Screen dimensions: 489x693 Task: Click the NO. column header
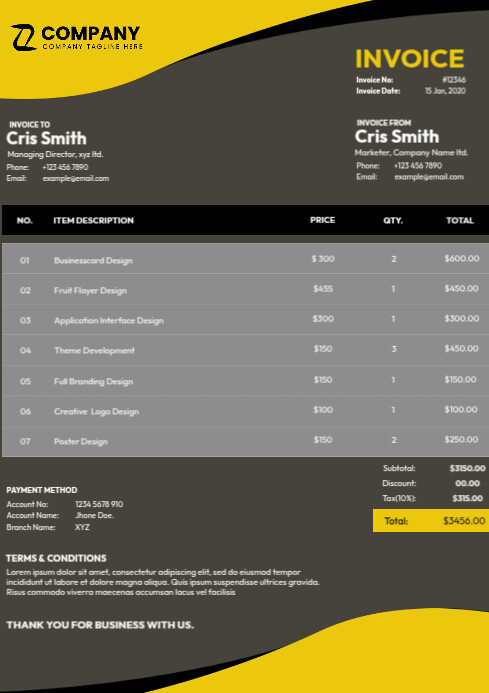pyautogui.click(x=25, y=220)
